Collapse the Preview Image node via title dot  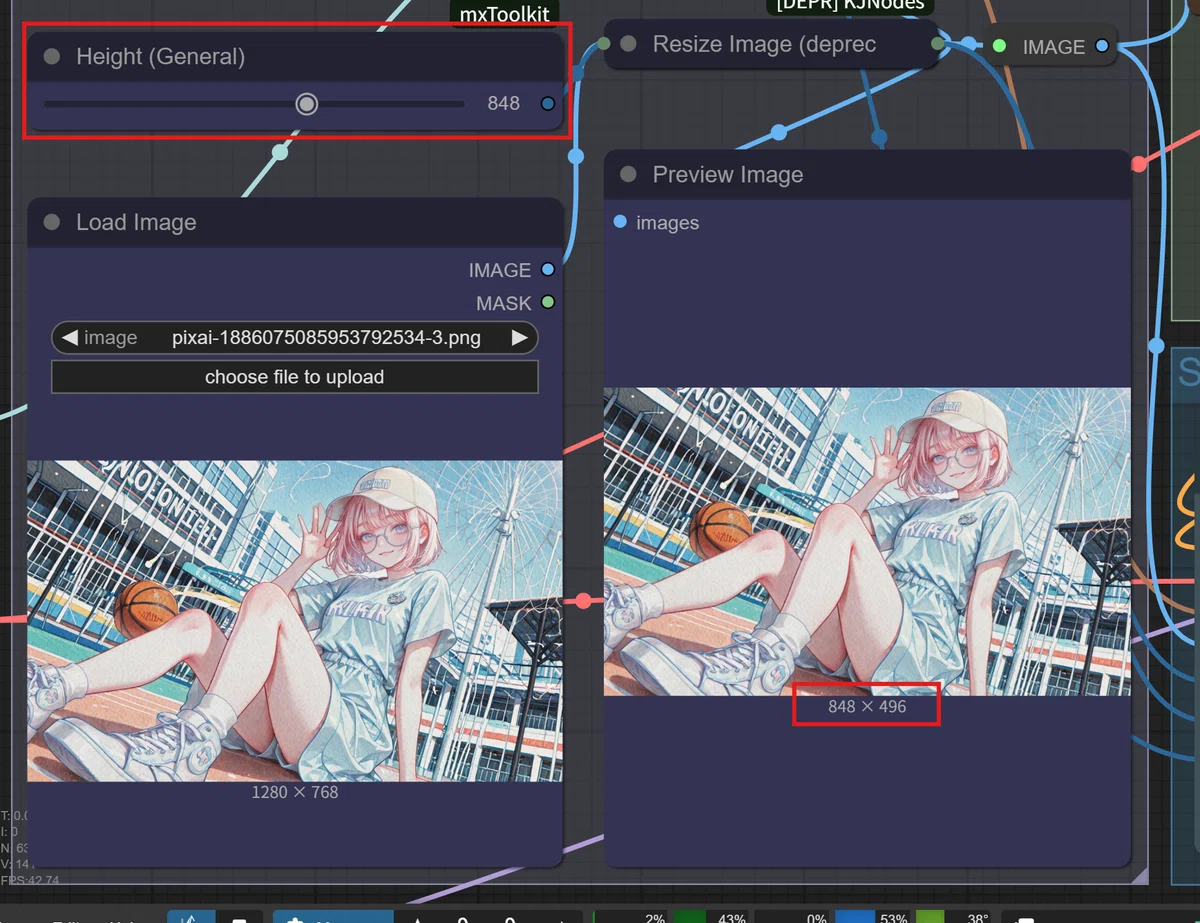628,175
